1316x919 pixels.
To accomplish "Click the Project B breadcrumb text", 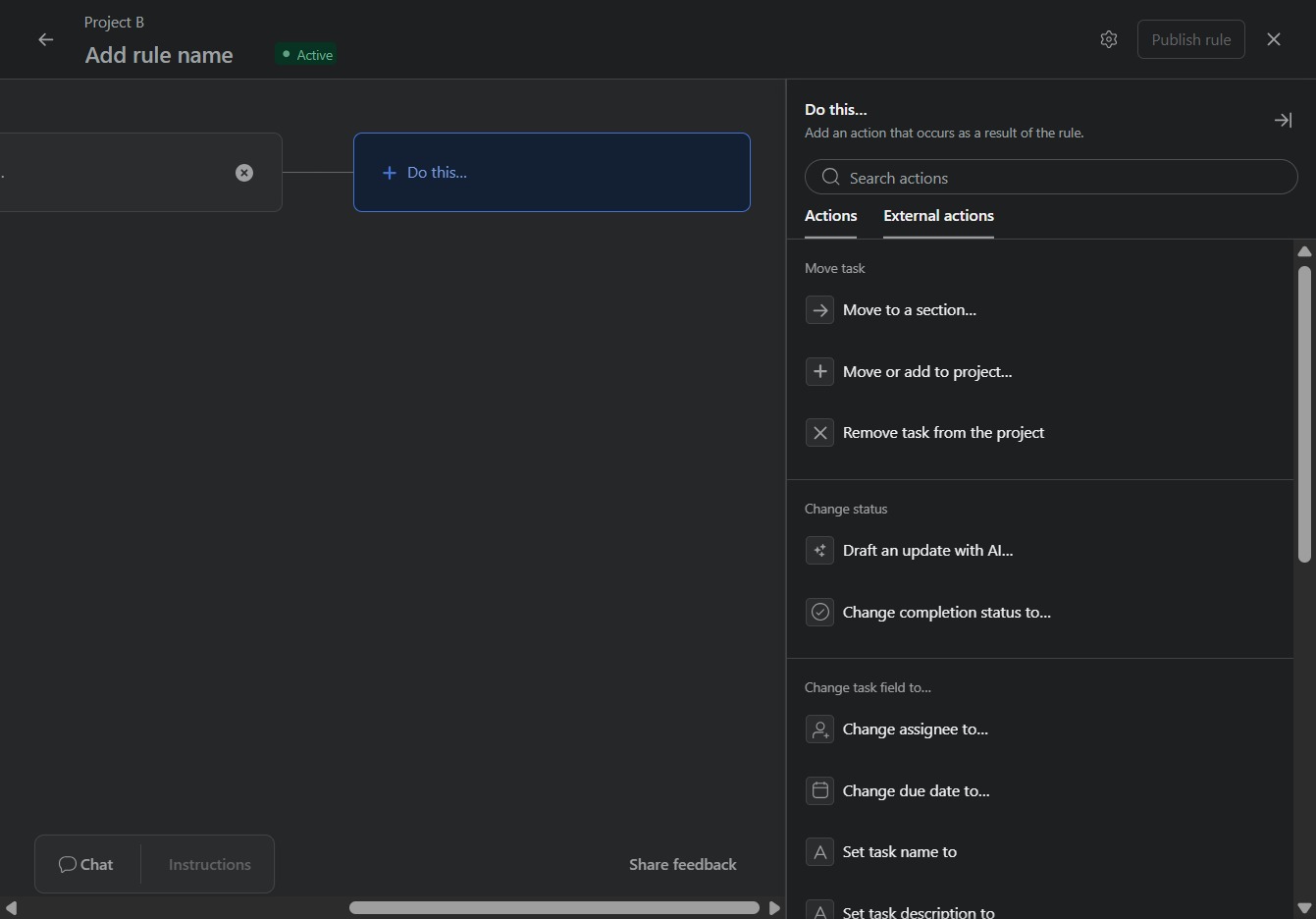I will (114, 22).
